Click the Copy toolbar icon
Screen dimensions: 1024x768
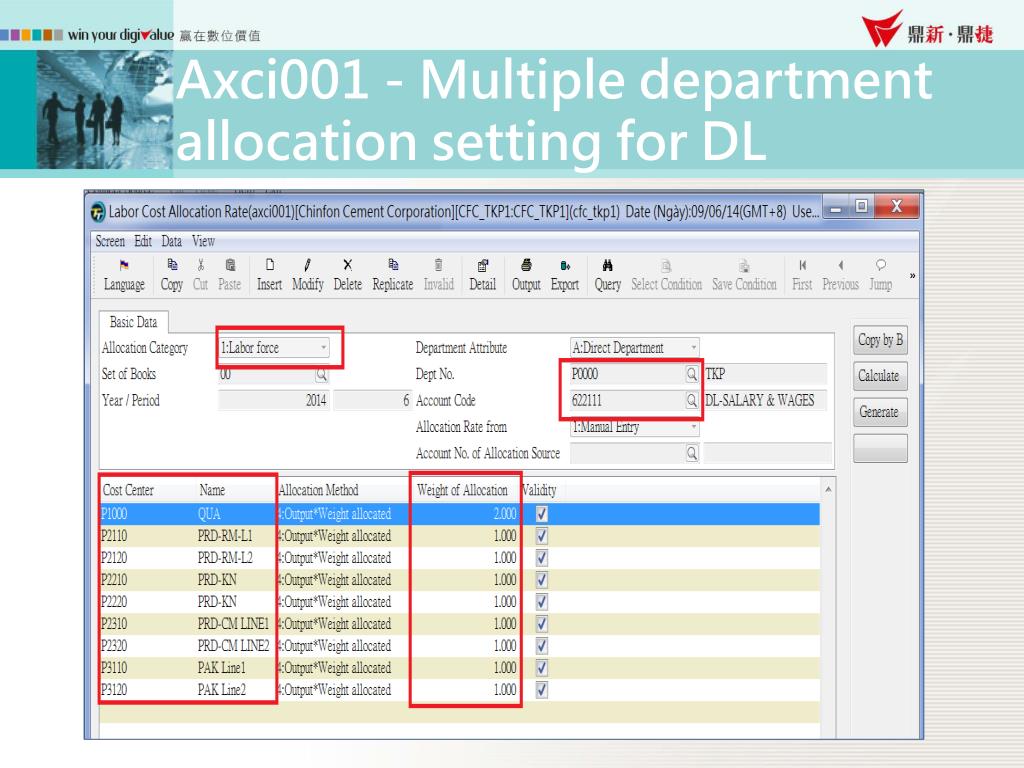coord(172,264)
